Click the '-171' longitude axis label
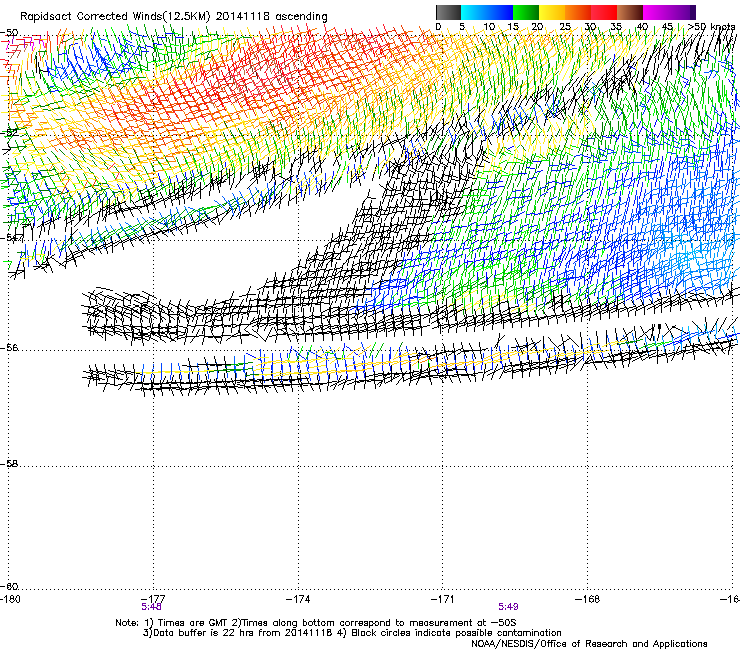Viewport: 740px width, 650px height. (x=443, y=599)
